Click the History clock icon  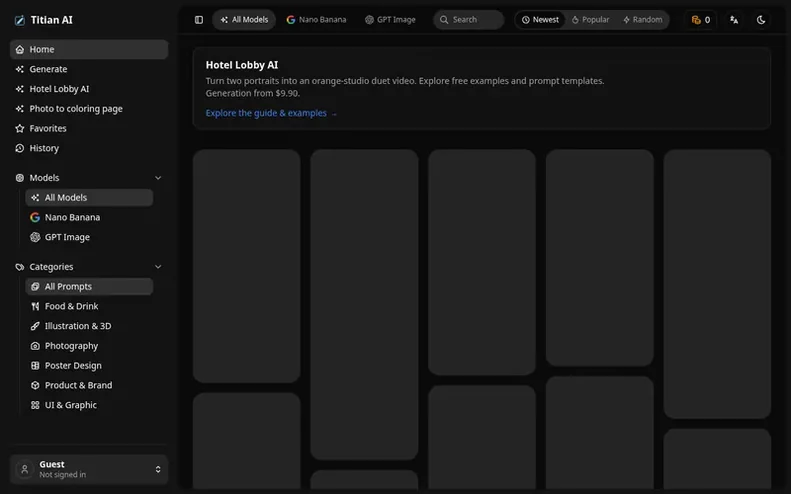click(20, 148)
